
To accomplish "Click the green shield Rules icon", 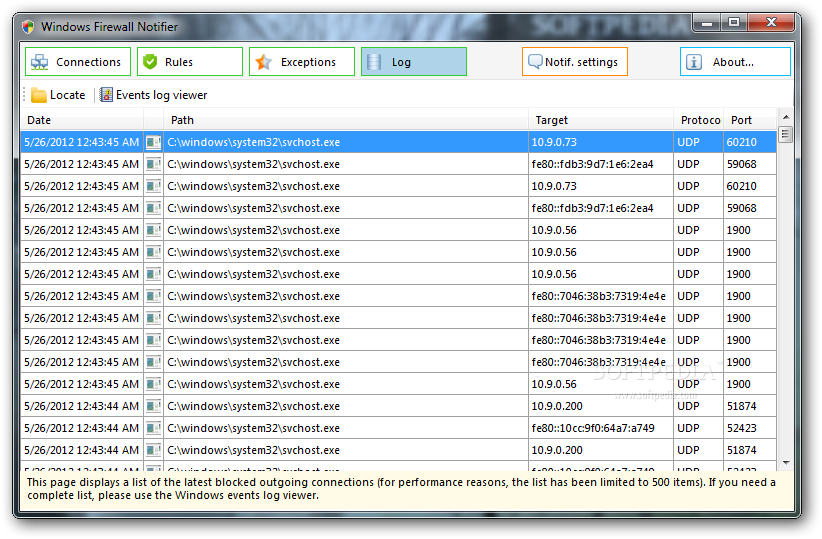I will point(150,61).
